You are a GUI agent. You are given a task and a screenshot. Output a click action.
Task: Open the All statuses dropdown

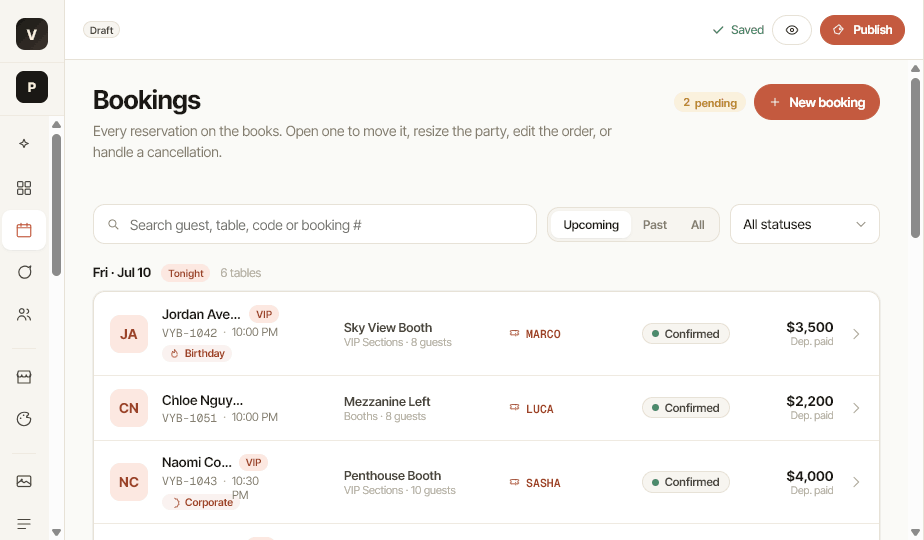click(x=804, y=224)
